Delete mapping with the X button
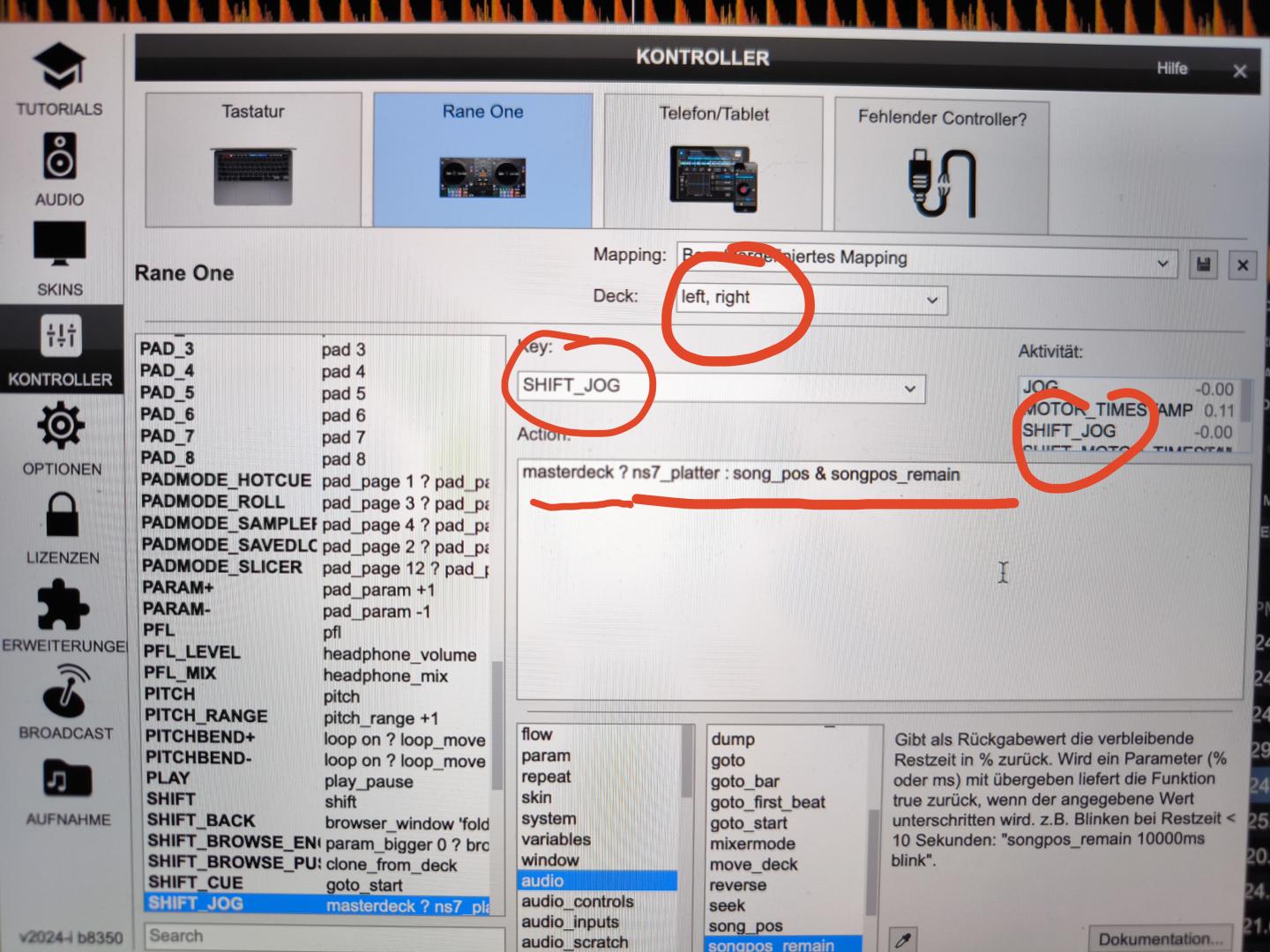 coord(1243,265)
